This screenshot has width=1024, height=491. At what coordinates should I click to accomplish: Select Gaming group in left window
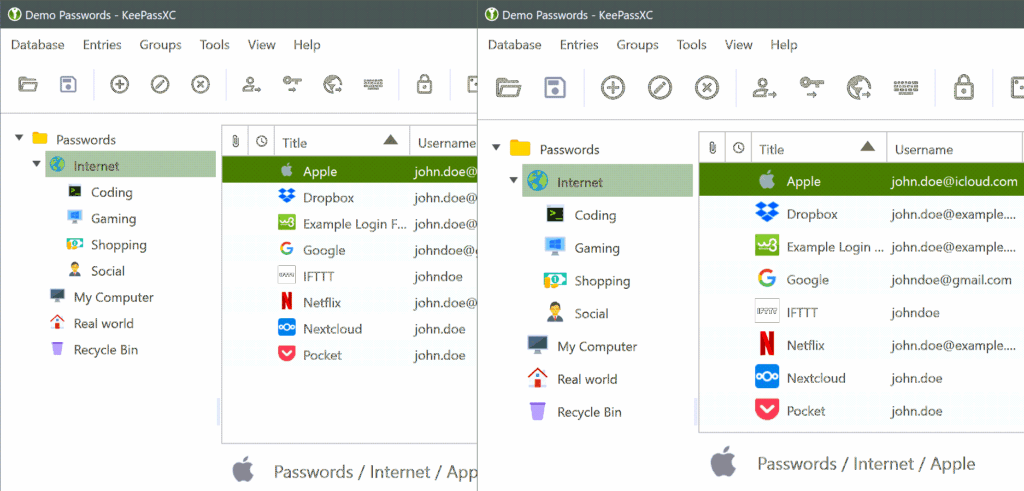[114, 219]
